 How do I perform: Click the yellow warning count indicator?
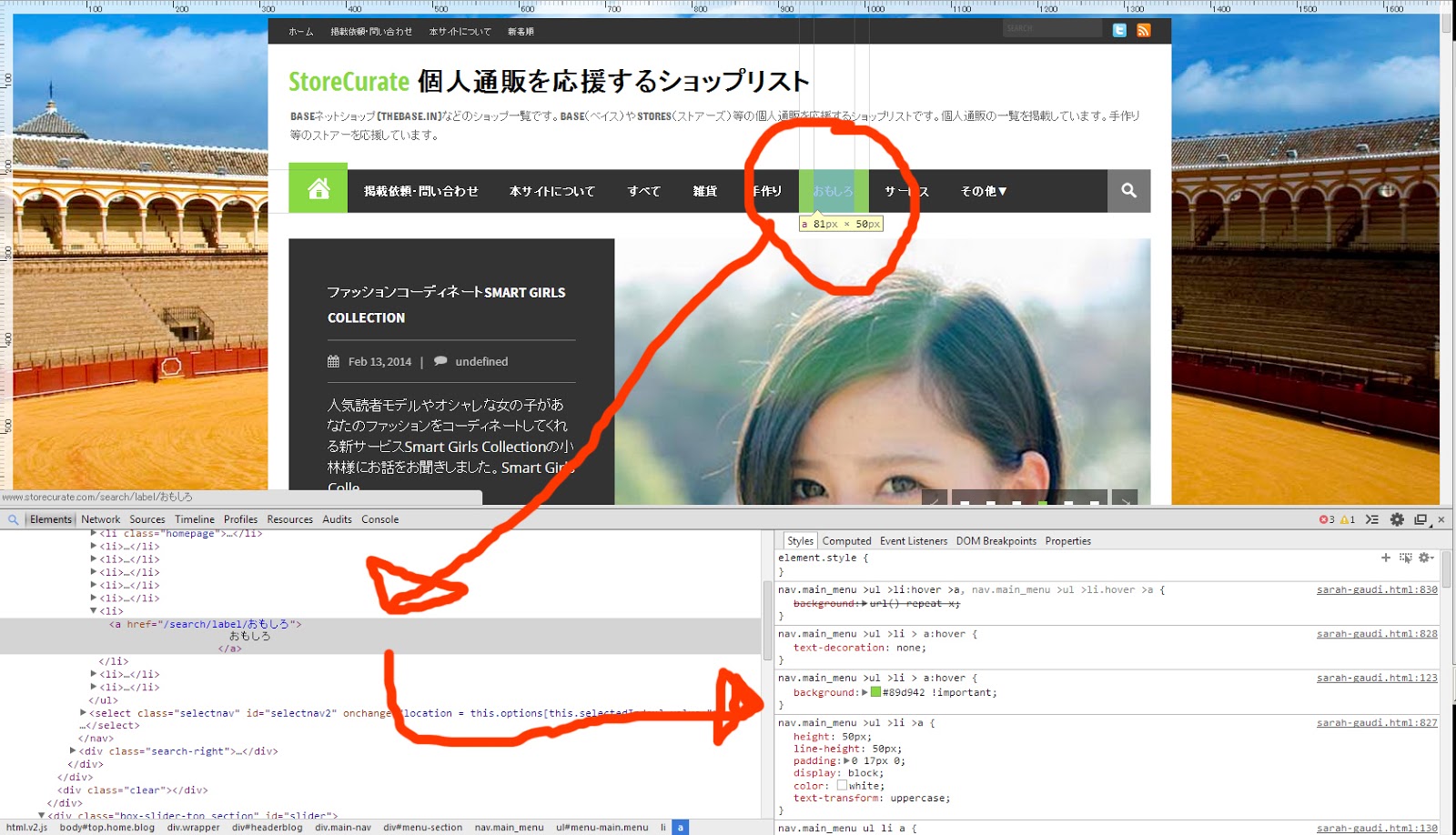(x=1348, y=519)
